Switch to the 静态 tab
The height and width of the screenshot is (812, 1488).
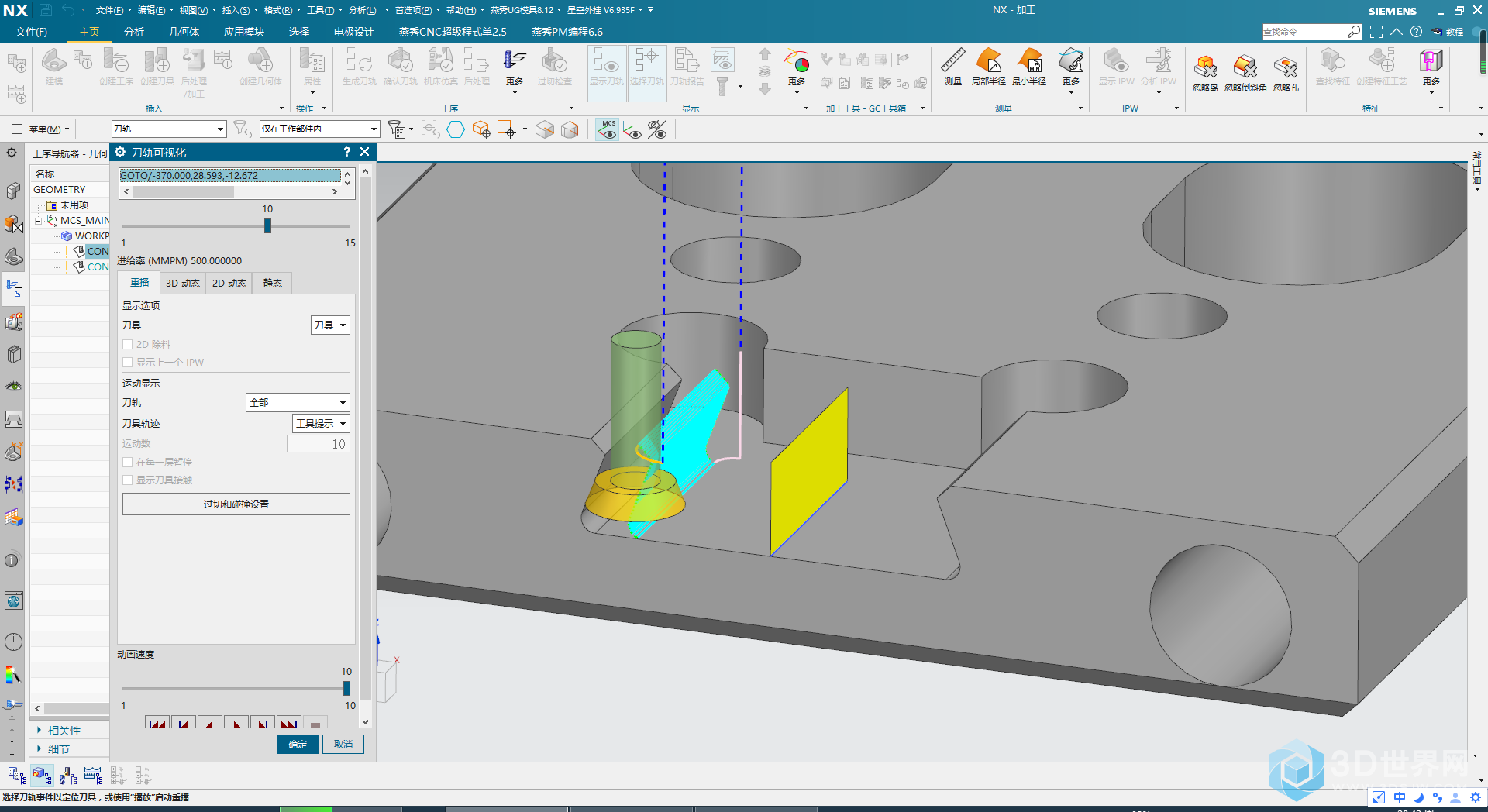pos(273,284)
